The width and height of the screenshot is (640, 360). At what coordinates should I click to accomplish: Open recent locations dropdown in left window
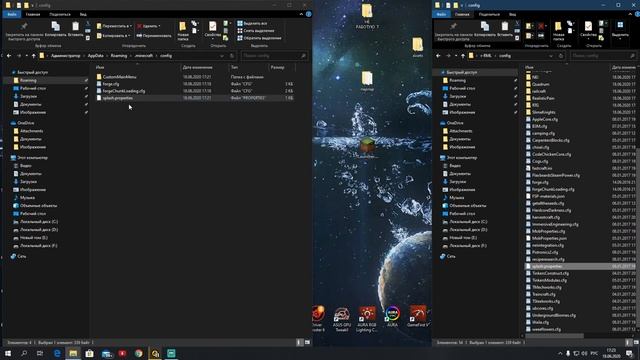(27, 56)
